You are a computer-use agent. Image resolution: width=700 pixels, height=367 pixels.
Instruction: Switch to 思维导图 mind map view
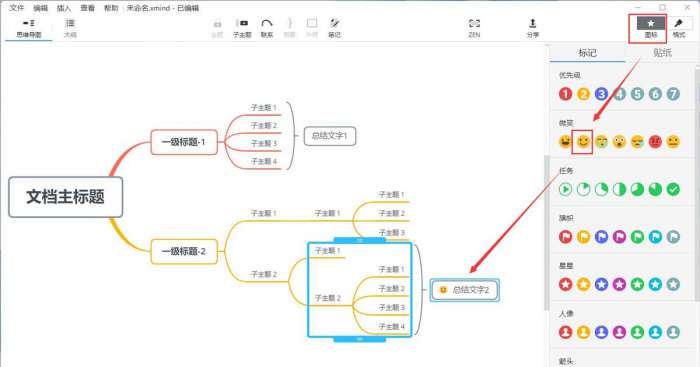point(29,28)
